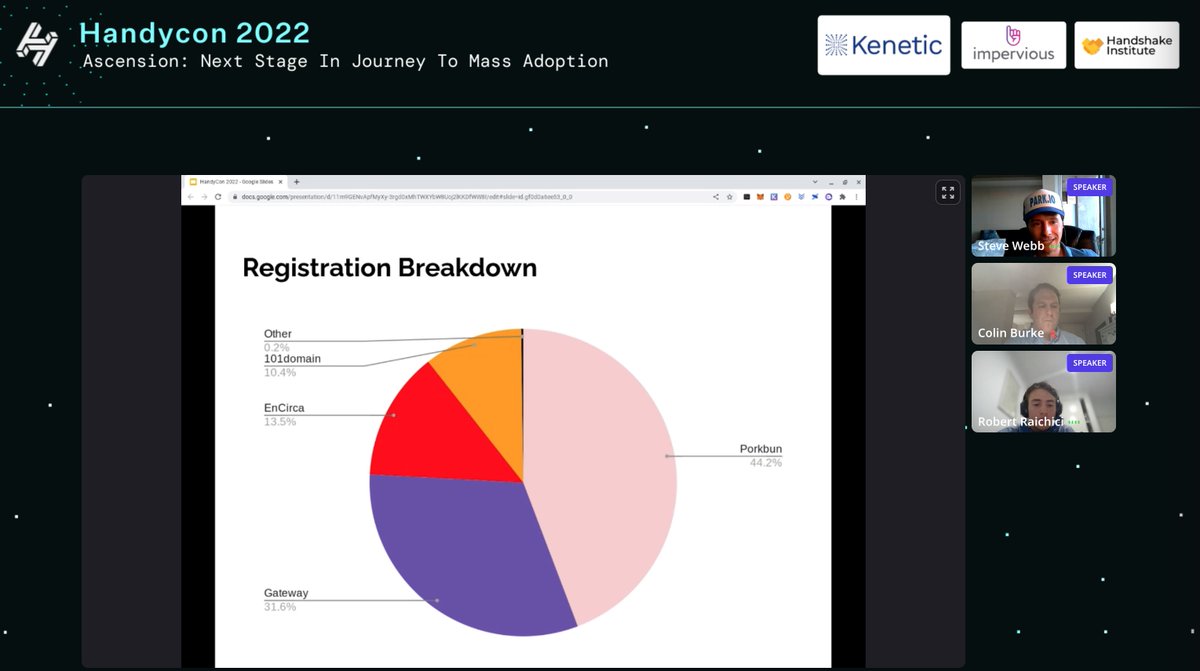This screenshot has height=671, width=1200.
Task: Select Robert Raichici's speaker video tile
Action: (x=1043, y=391)
